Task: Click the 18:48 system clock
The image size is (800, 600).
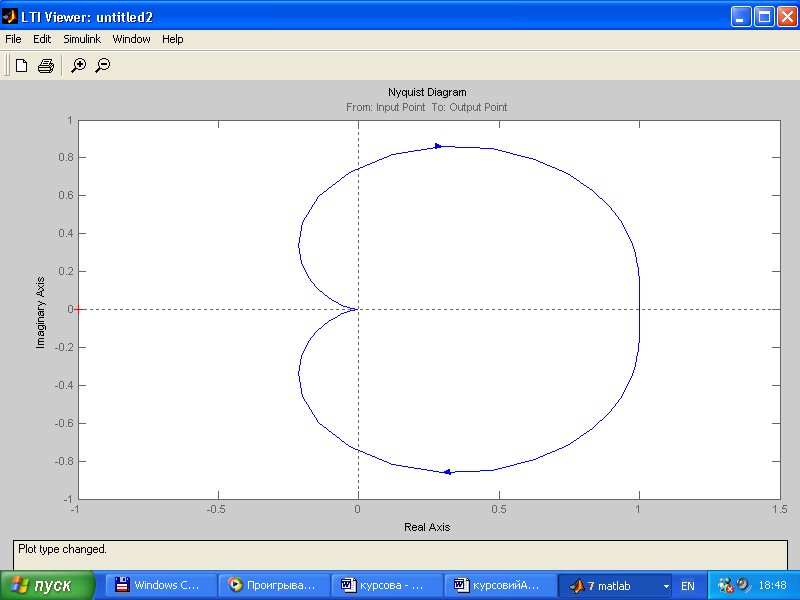Action: coord(772,585)
